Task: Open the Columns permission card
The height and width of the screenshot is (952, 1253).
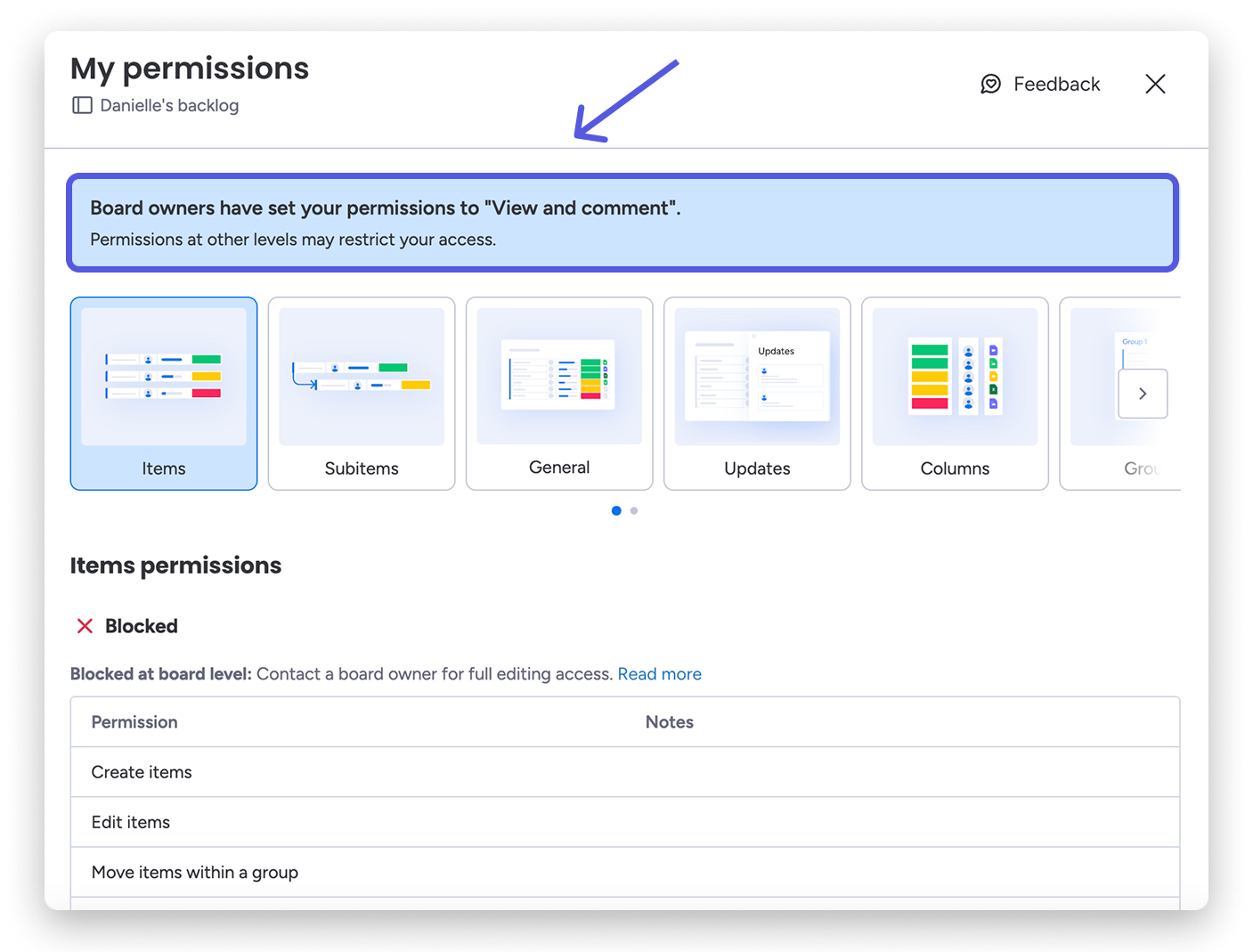Action: click(955, 394)
